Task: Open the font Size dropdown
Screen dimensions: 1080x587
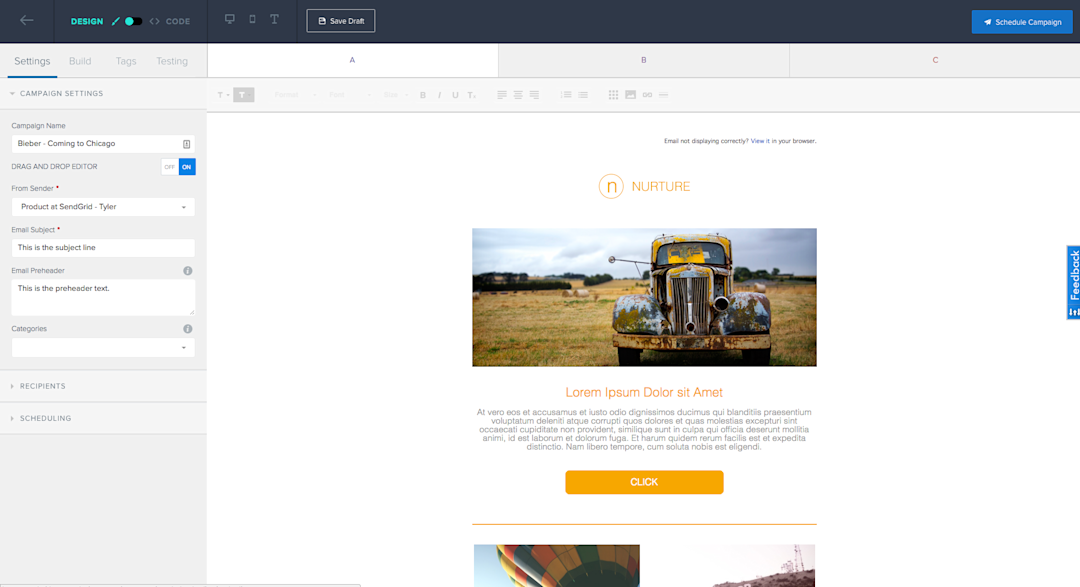Action: point(395,95)
